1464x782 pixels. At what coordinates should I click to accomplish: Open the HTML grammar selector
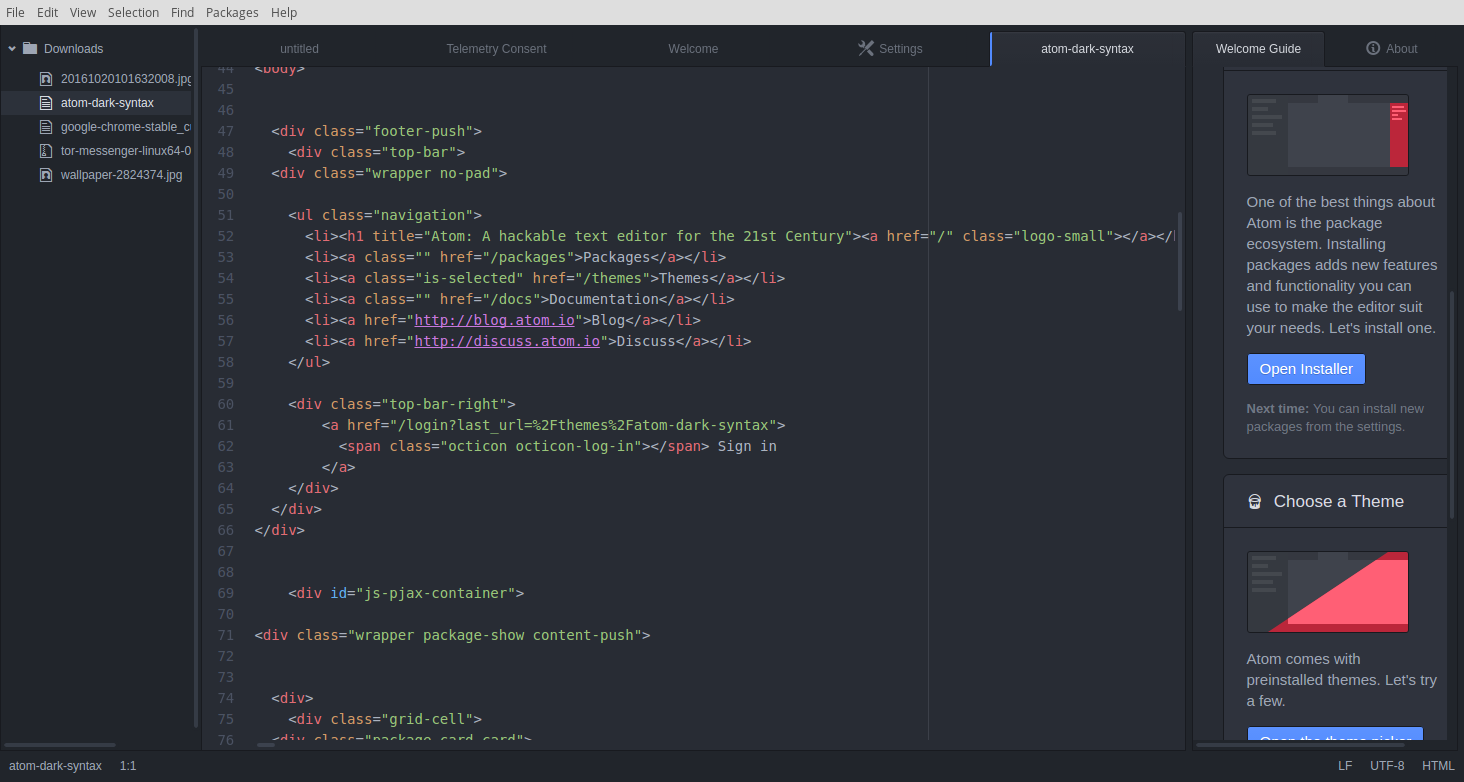tap(1438, 766)
